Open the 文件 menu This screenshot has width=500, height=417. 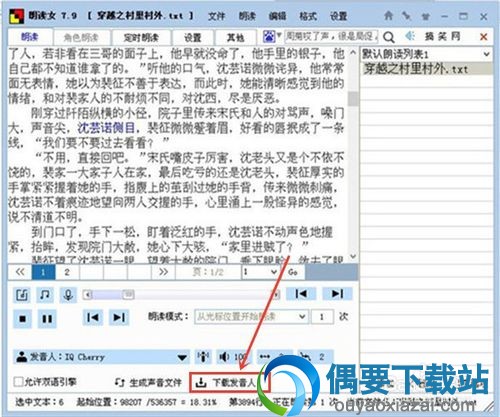(217, 16)
